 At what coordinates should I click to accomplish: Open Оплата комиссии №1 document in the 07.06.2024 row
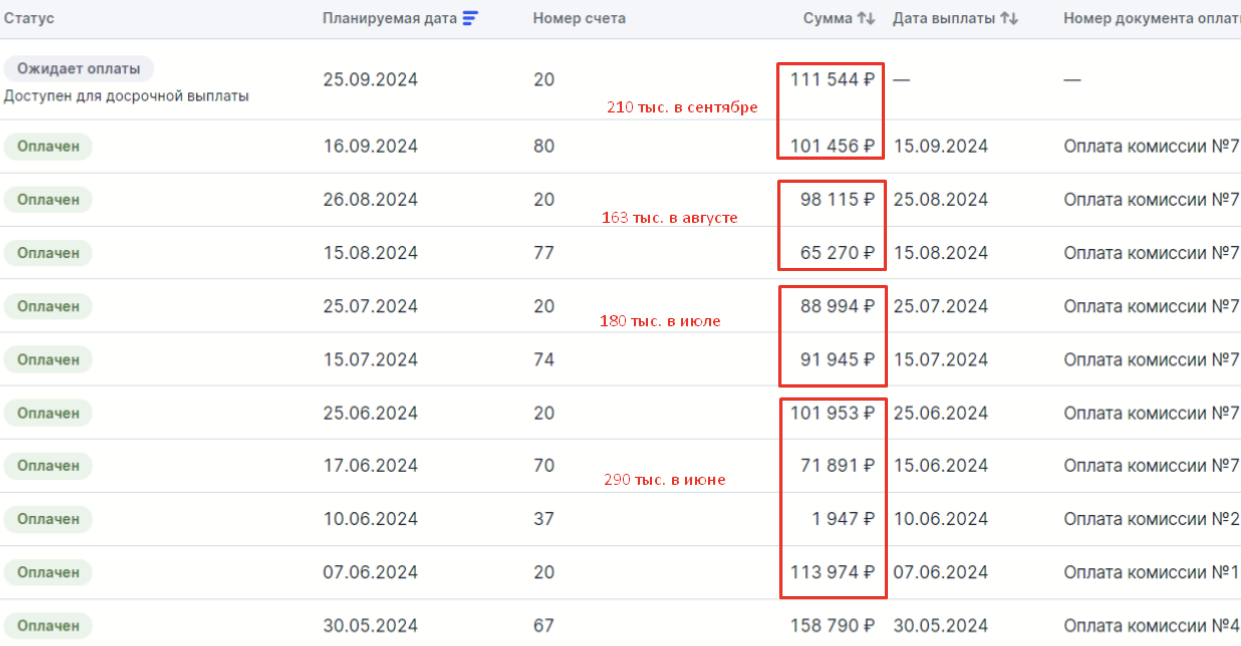point(1152,572)
